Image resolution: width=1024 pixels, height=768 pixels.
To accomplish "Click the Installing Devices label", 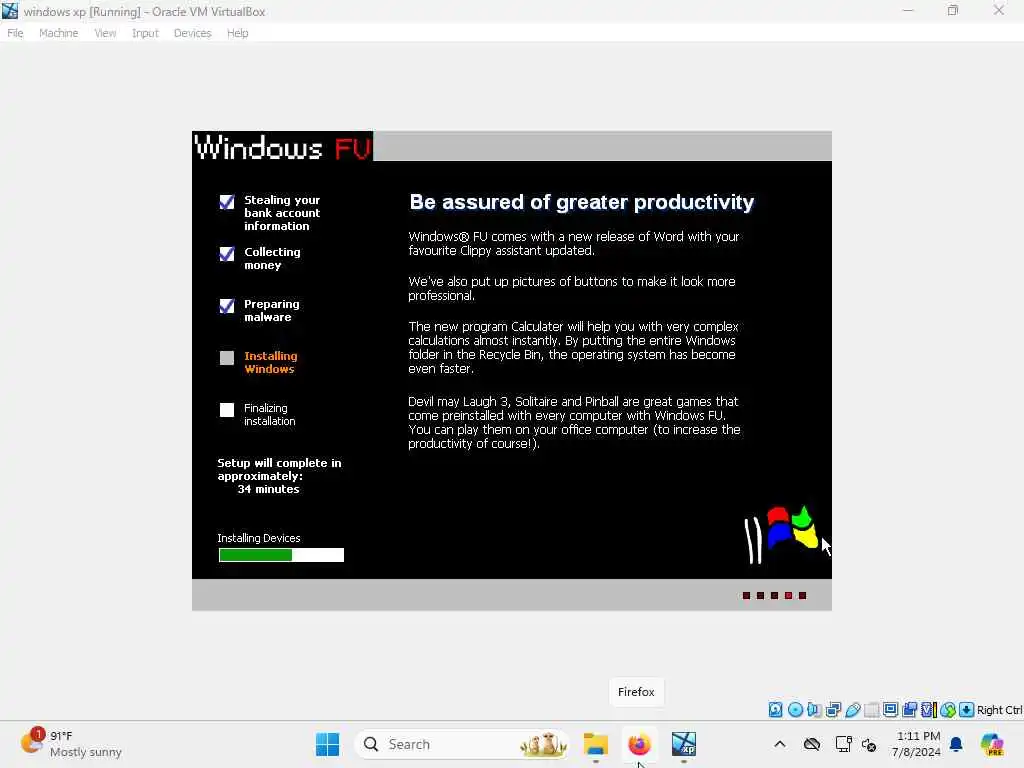I will point(259,538).
